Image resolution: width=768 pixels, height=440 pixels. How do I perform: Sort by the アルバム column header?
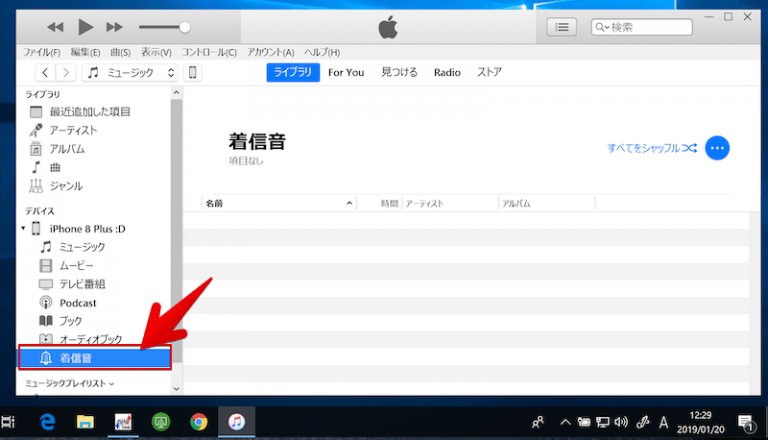point(547,203)
